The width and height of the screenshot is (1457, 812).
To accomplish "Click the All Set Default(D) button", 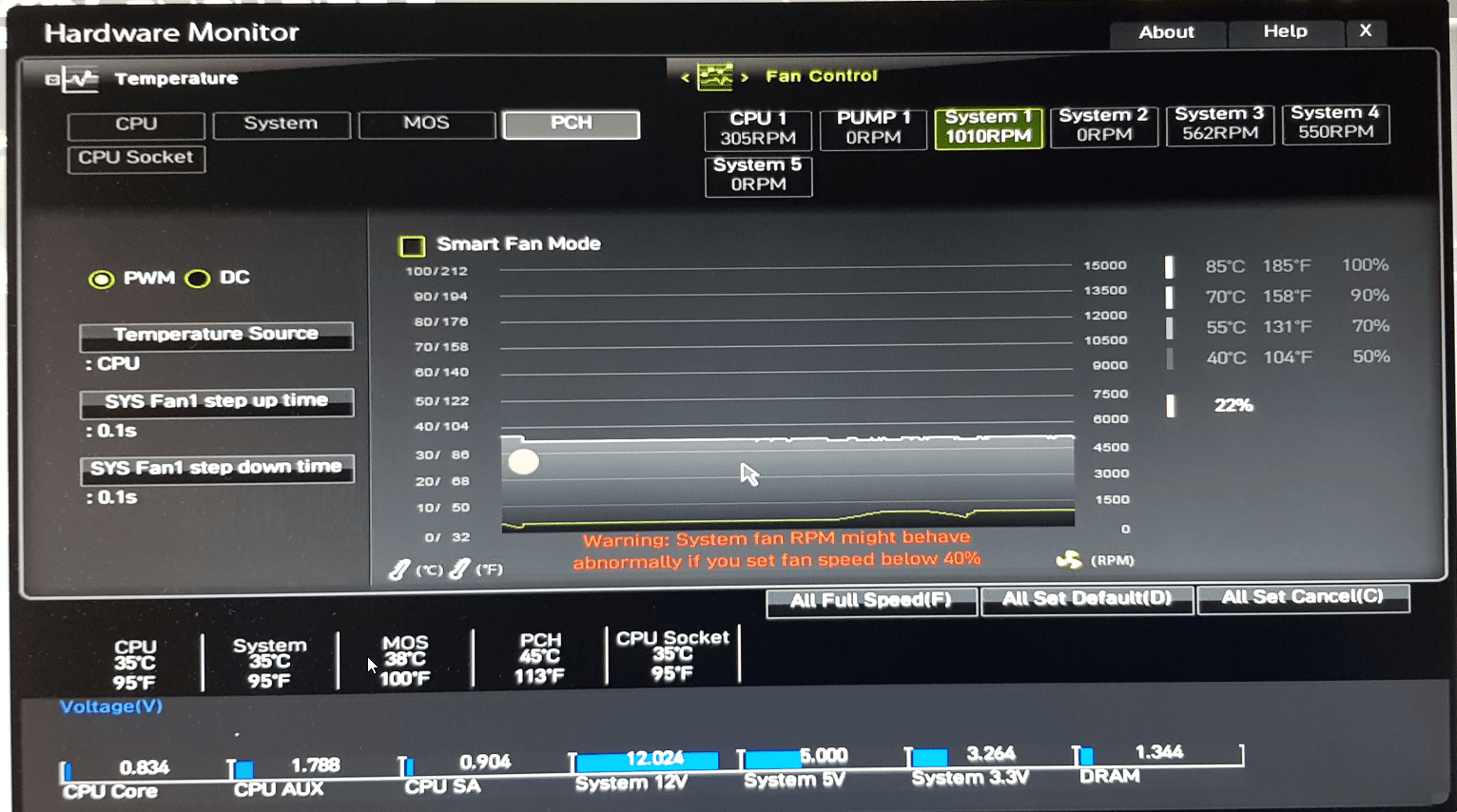I will point(1087,599).
